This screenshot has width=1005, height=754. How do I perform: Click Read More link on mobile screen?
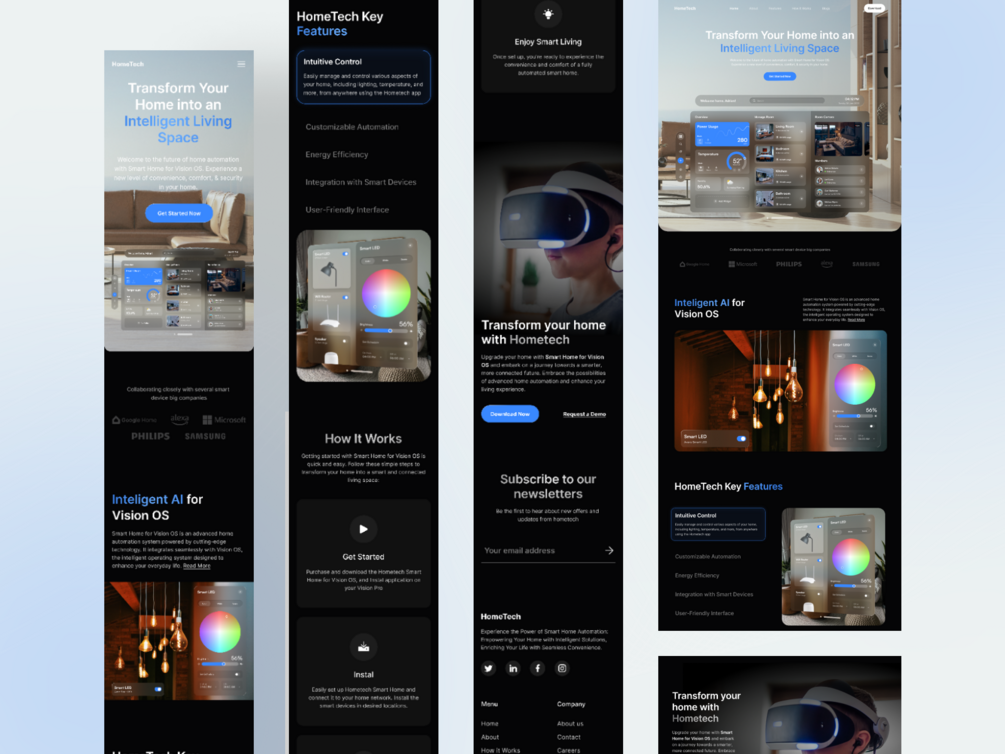click(x=197, y=566)
